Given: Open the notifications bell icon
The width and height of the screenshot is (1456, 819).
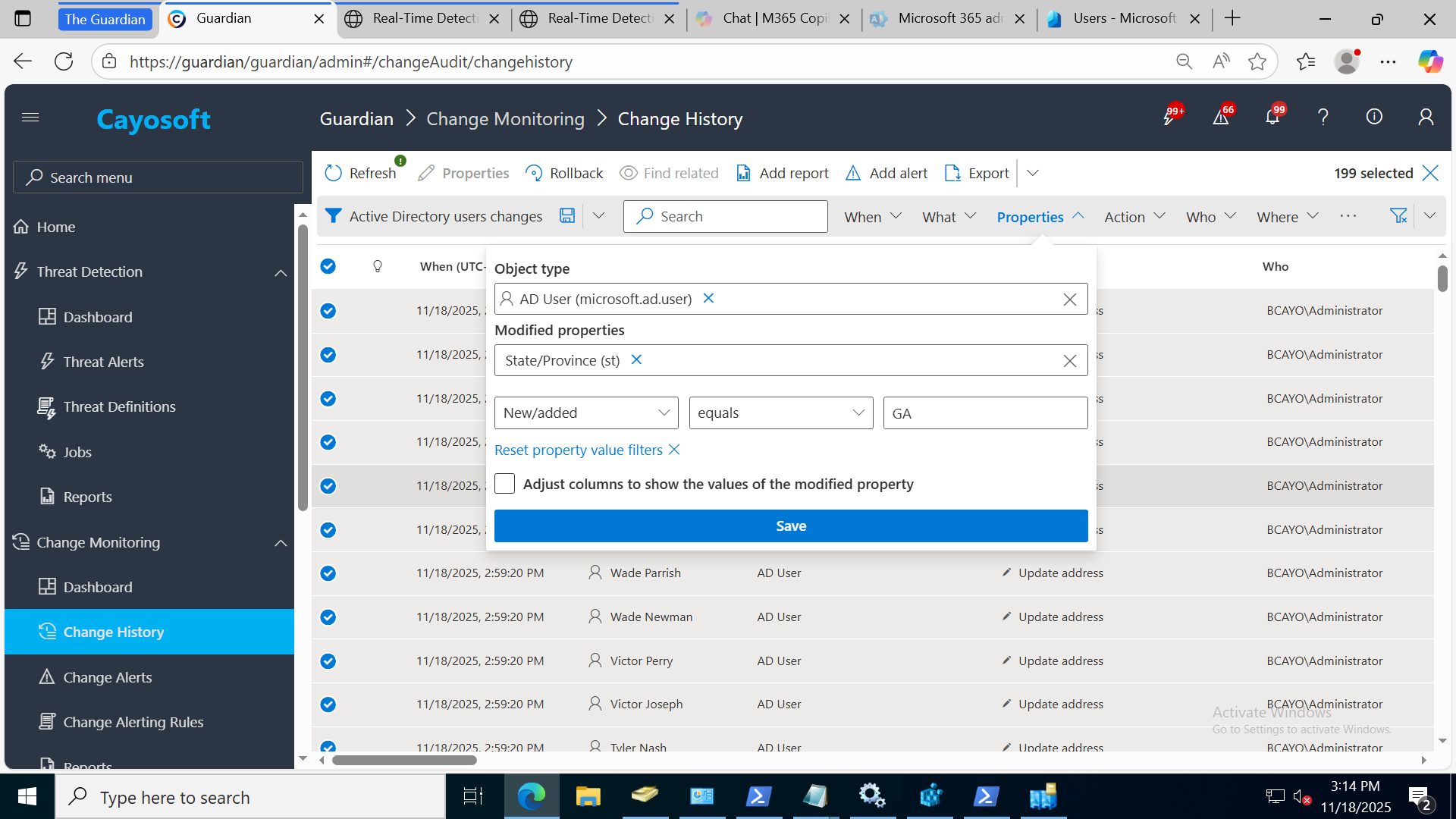Looking at the screenshot, I should point(1272,118).
